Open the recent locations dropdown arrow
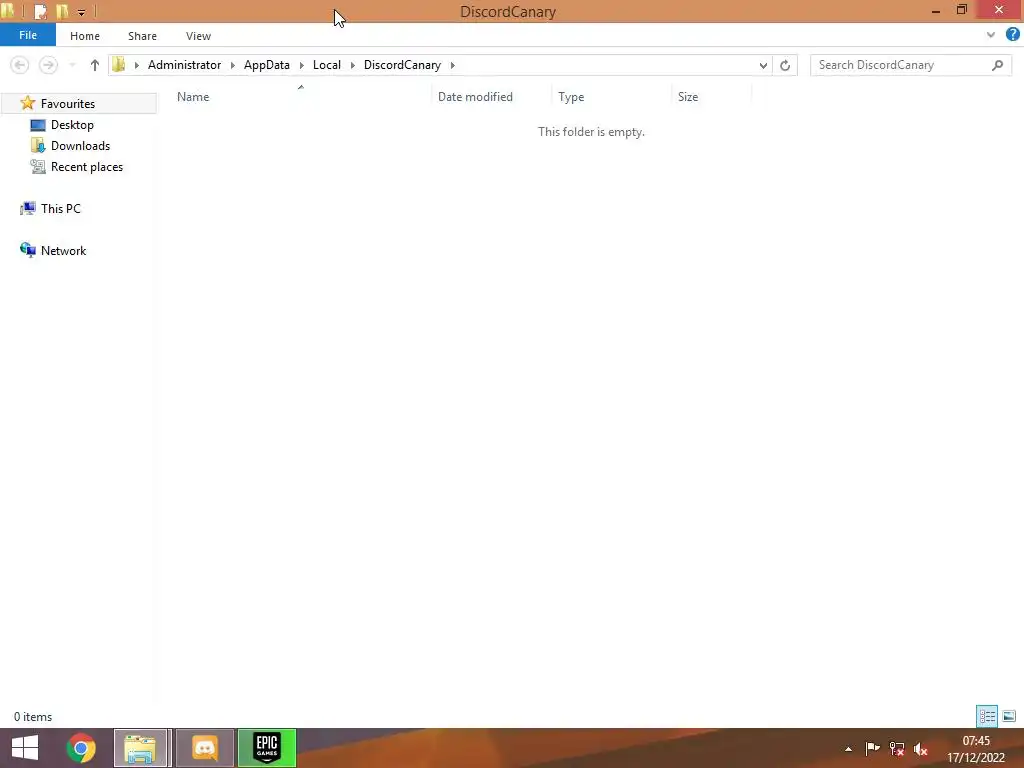The width and height of the screenshot is (1024, 768). tap(72, 65)
